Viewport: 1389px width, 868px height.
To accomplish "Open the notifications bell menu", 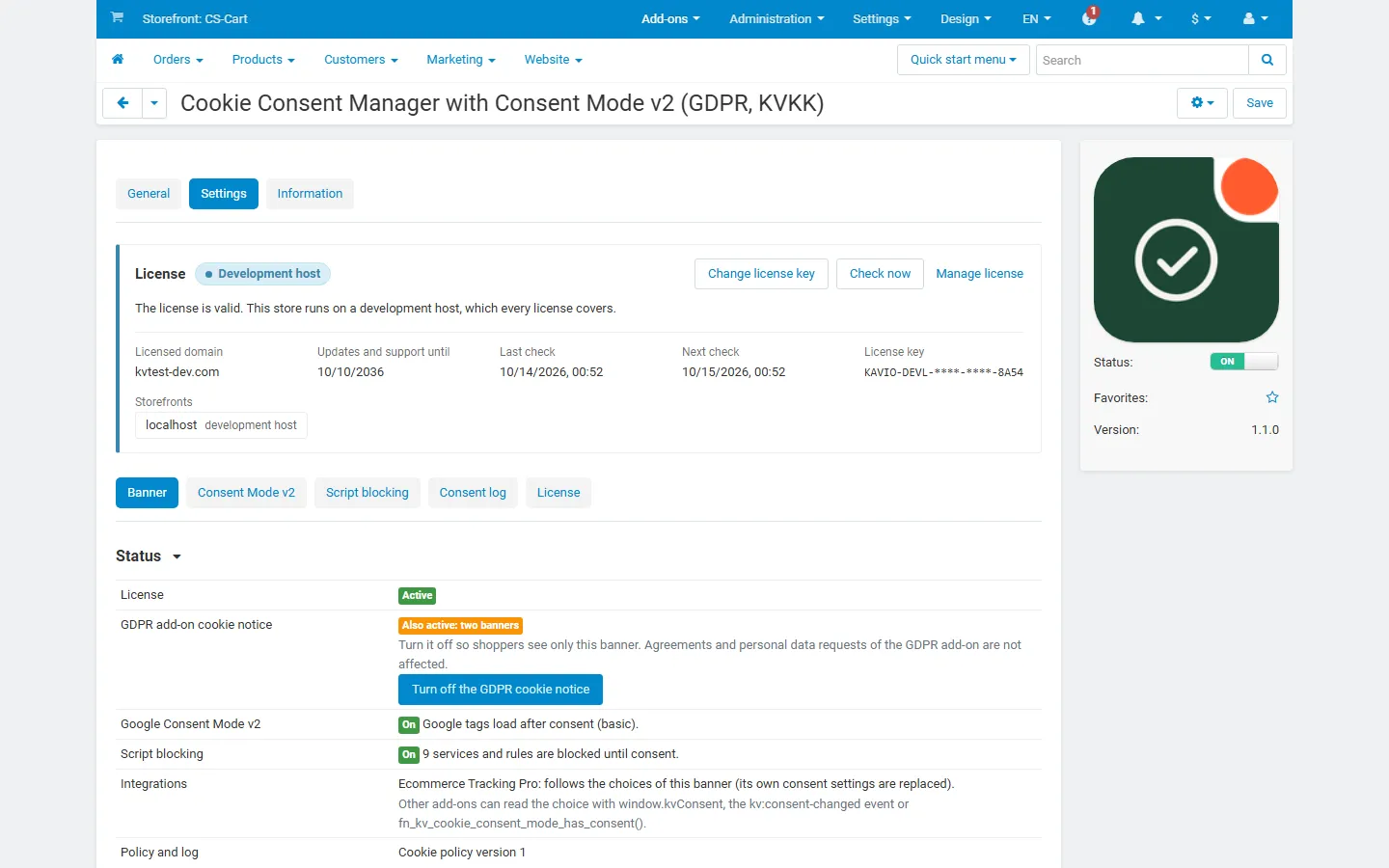I will [x=1146, y=18].
